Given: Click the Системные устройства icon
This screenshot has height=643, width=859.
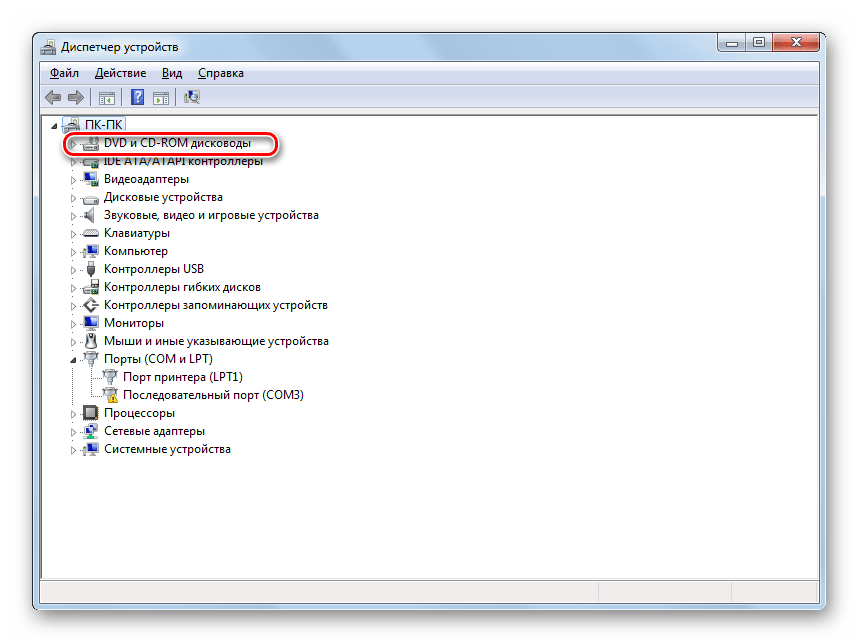Looking at the screenshot, I should (90, 449).
